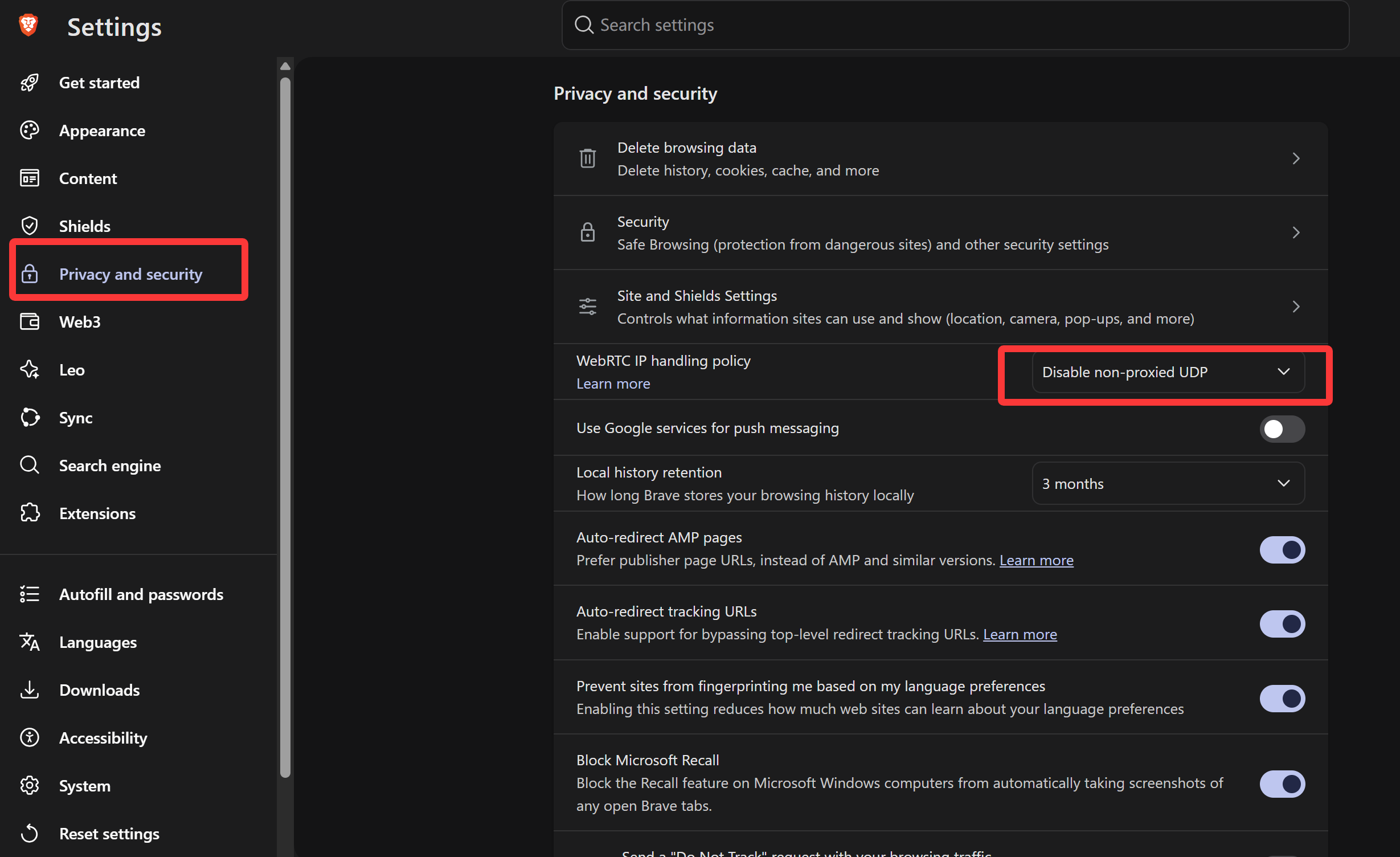Click the Languages translate icon

30,642
